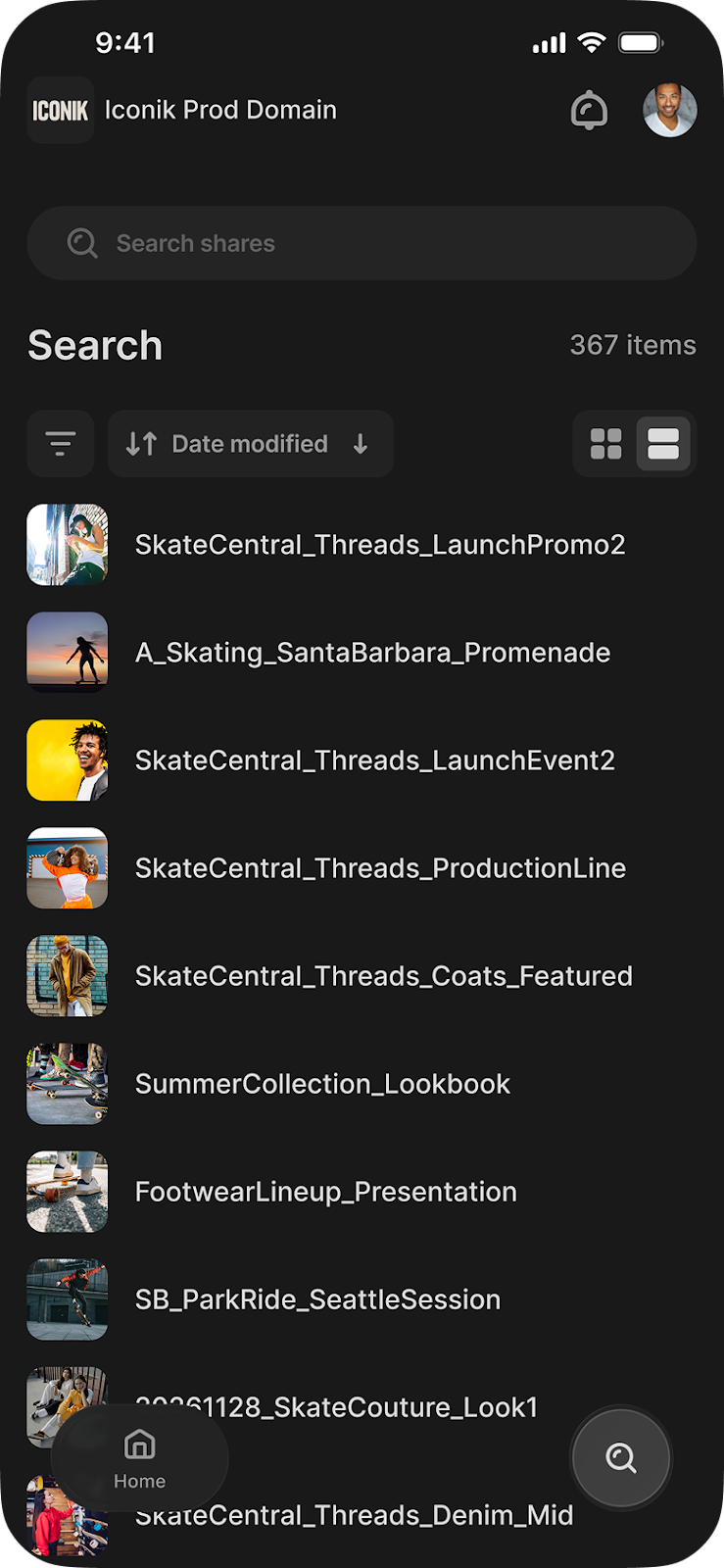Click the sort arrows icon beside Date modified
724x1568 pixels.
141,444
